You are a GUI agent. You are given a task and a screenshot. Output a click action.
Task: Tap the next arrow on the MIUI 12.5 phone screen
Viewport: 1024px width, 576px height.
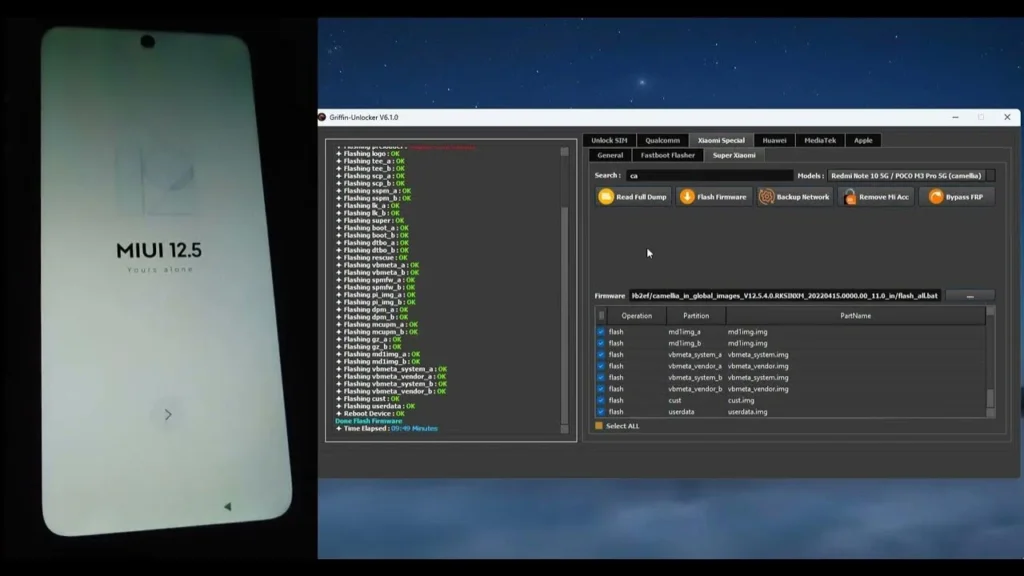pyautogui.click(x=168, y=415)
